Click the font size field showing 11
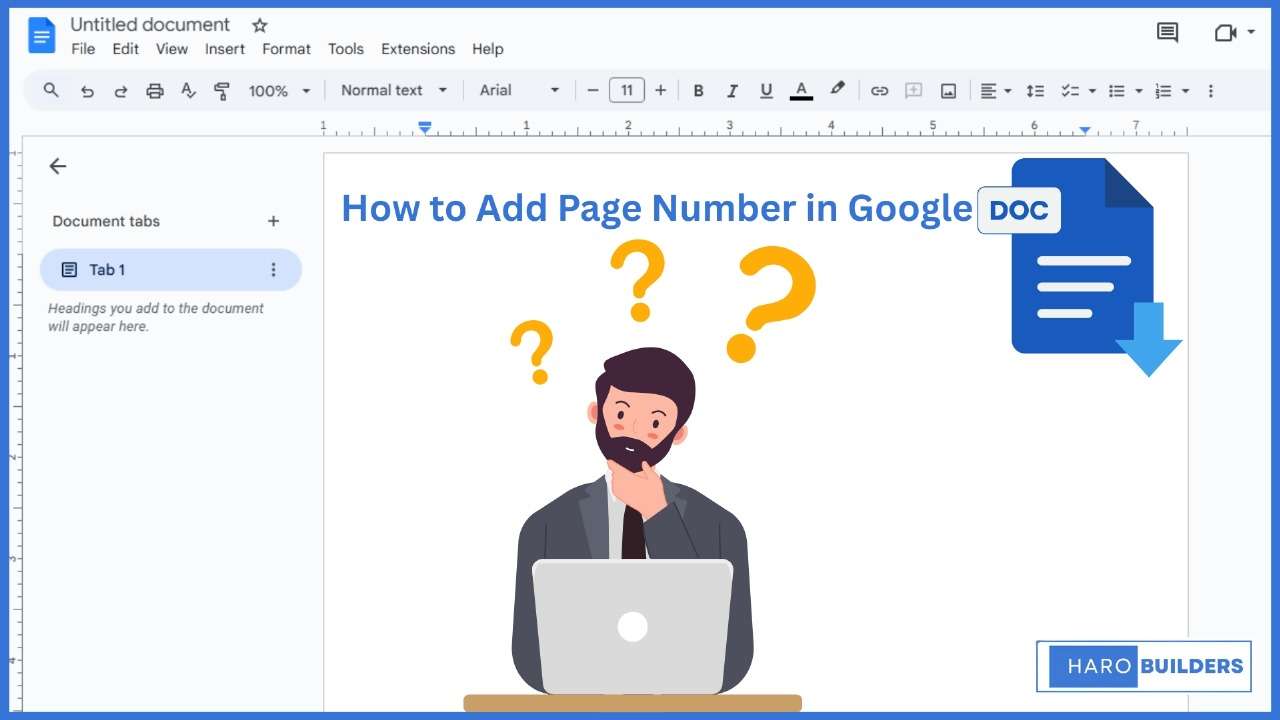 pos(627,91)
